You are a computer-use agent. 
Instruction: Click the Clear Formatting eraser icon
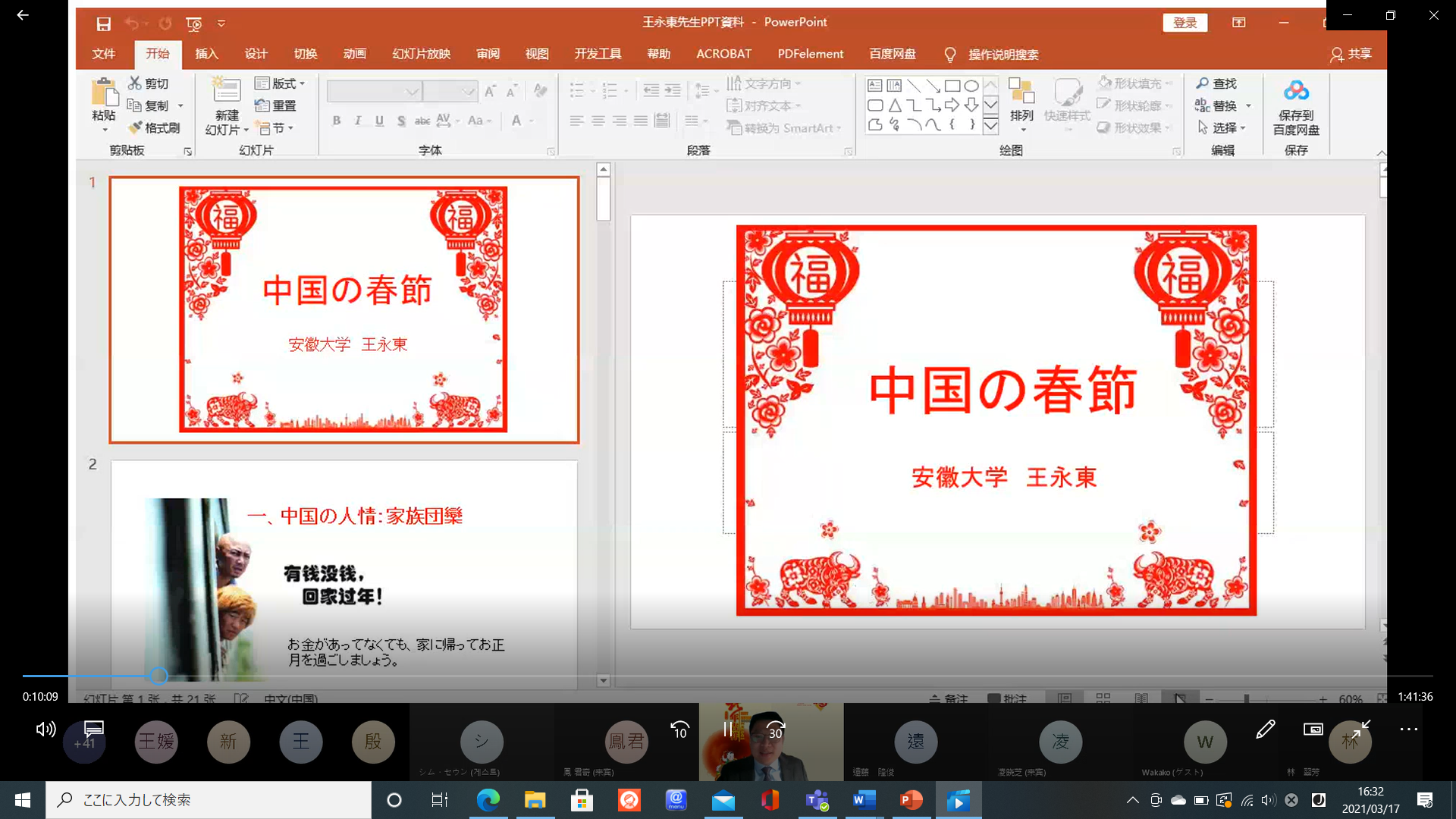click(540, 91)
